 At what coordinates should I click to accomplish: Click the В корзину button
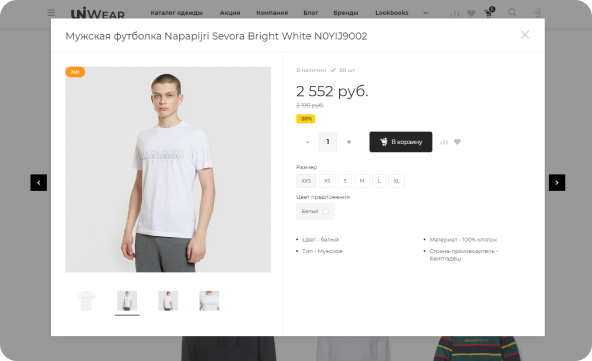click(401, 142)
